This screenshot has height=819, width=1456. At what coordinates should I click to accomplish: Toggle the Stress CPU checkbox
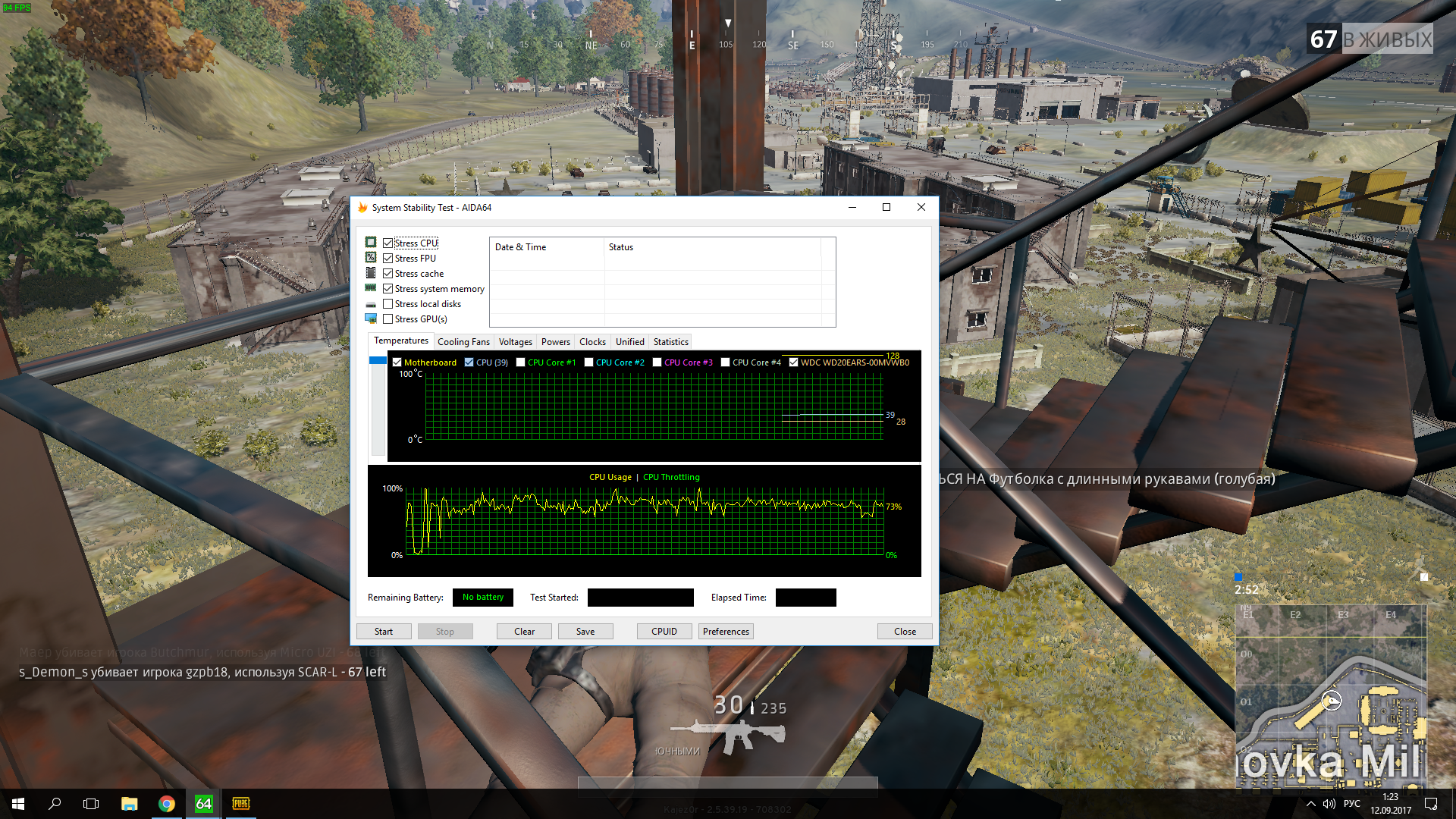pos(388,243)
